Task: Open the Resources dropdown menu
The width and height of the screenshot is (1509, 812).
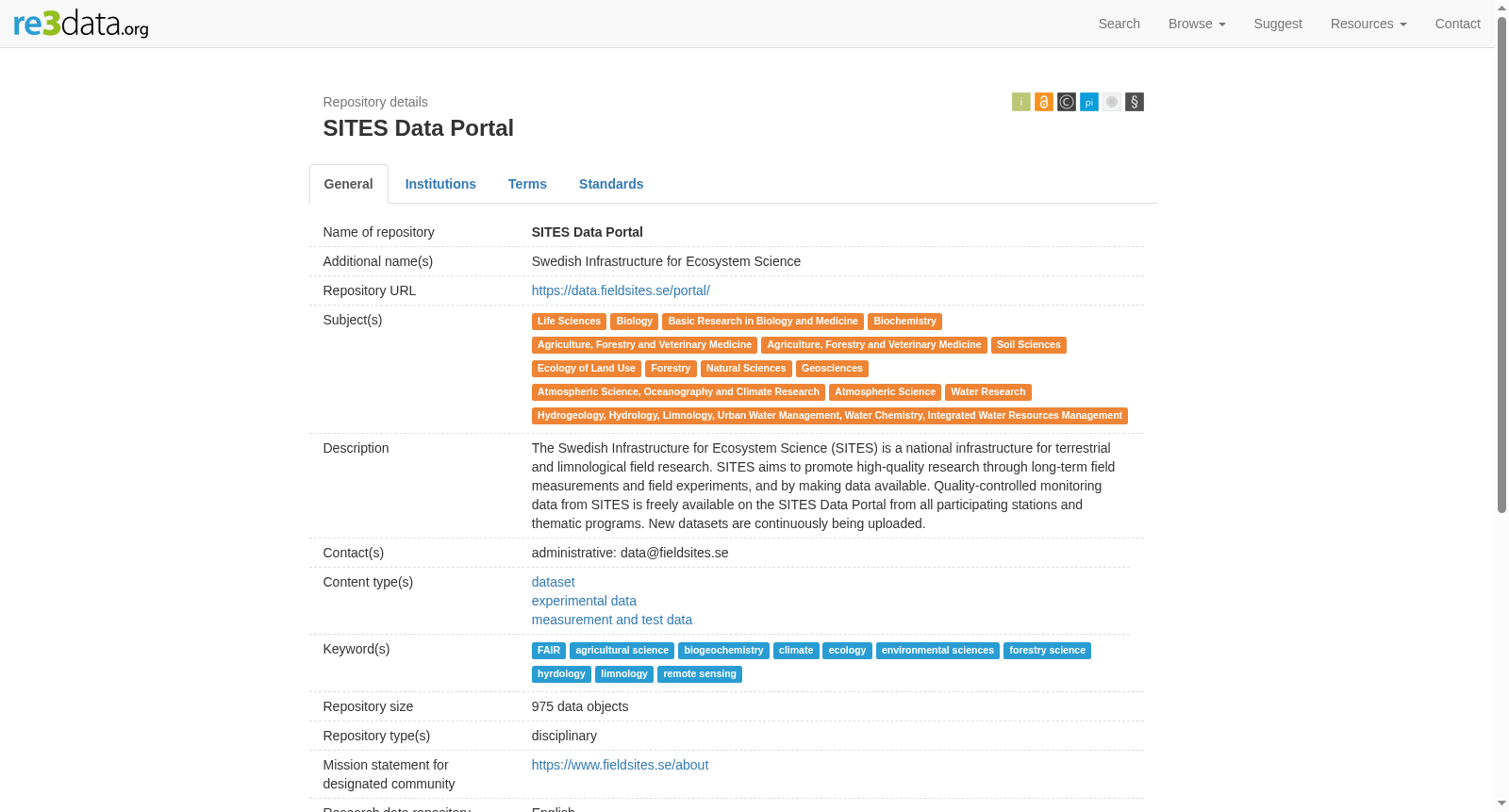Action: pyautogui.click(x=1368, y=24)
